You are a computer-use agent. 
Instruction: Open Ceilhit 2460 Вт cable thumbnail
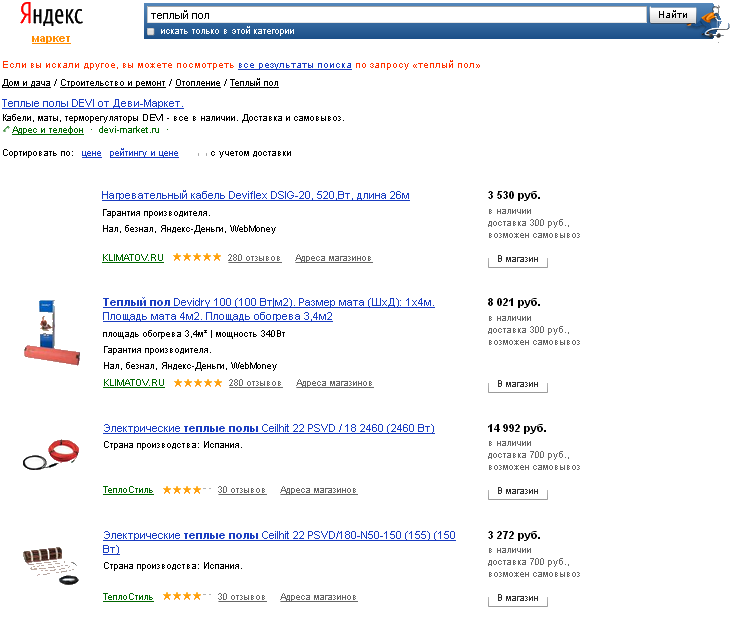pos(51,454)
